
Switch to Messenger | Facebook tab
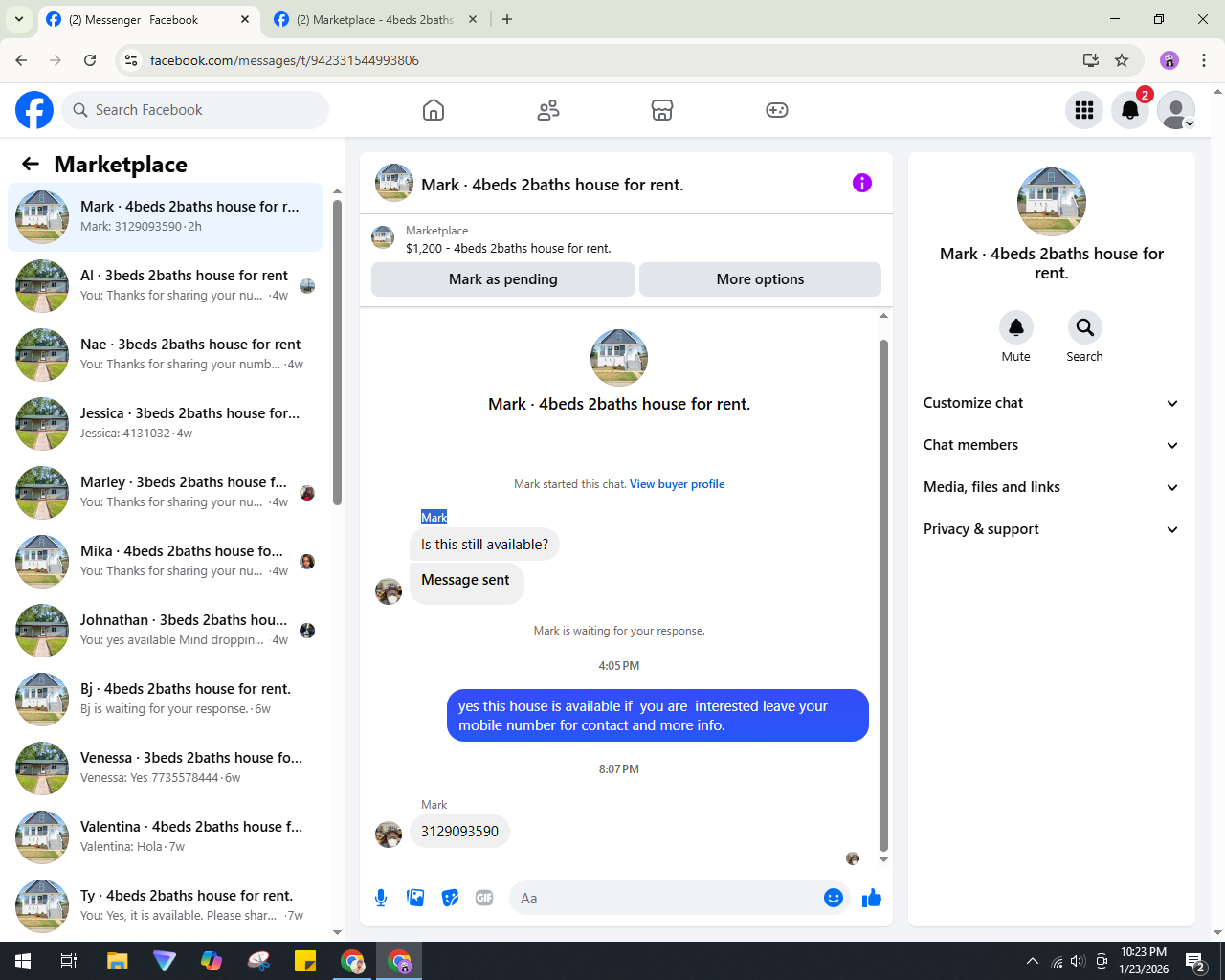(x=148, y=20)
